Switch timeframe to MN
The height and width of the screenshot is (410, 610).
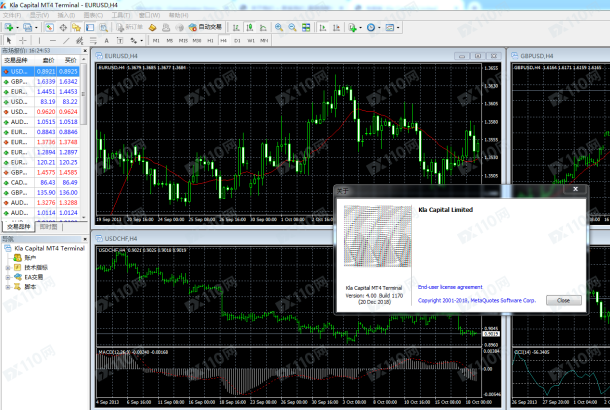264,40
